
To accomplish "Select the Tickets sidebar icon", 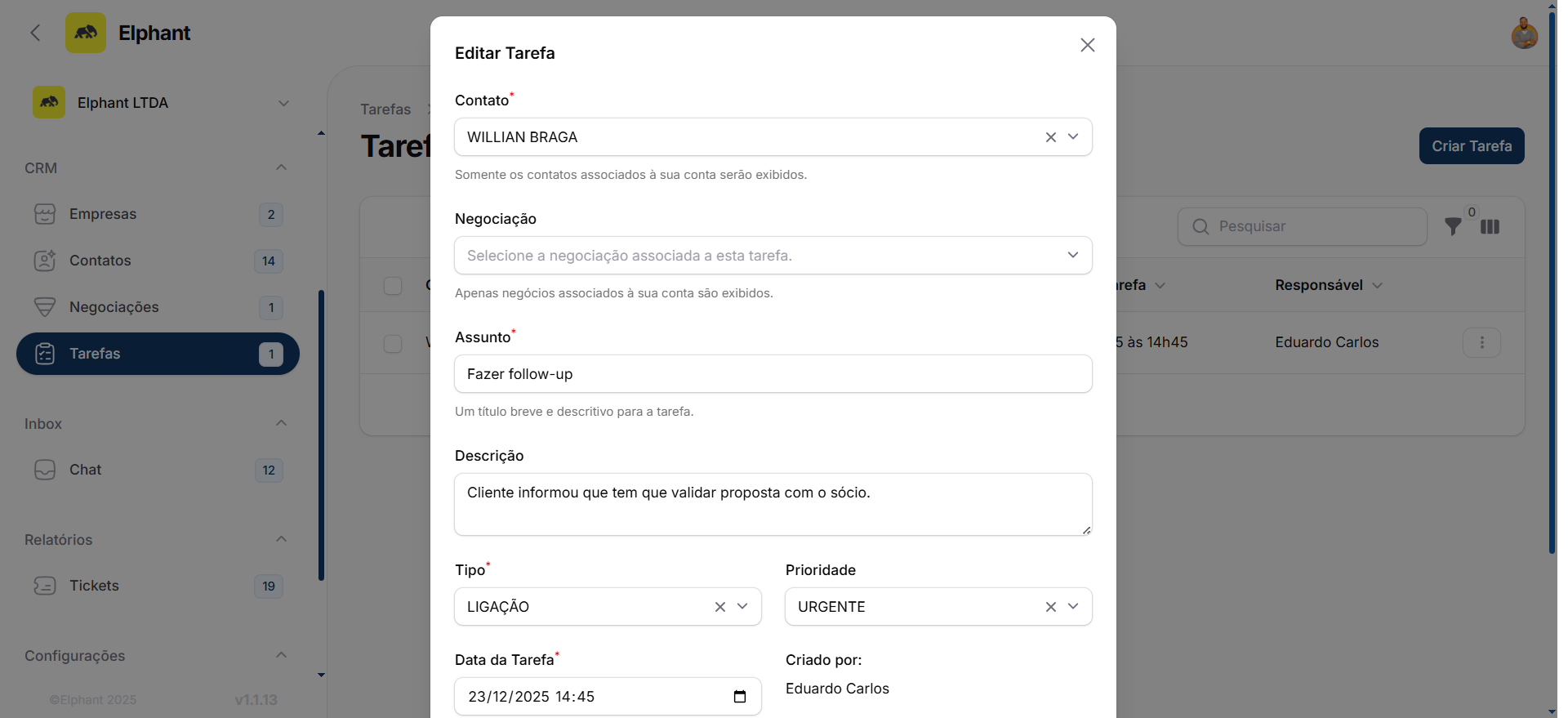I will pyautogui.click(x=45, y=586).
